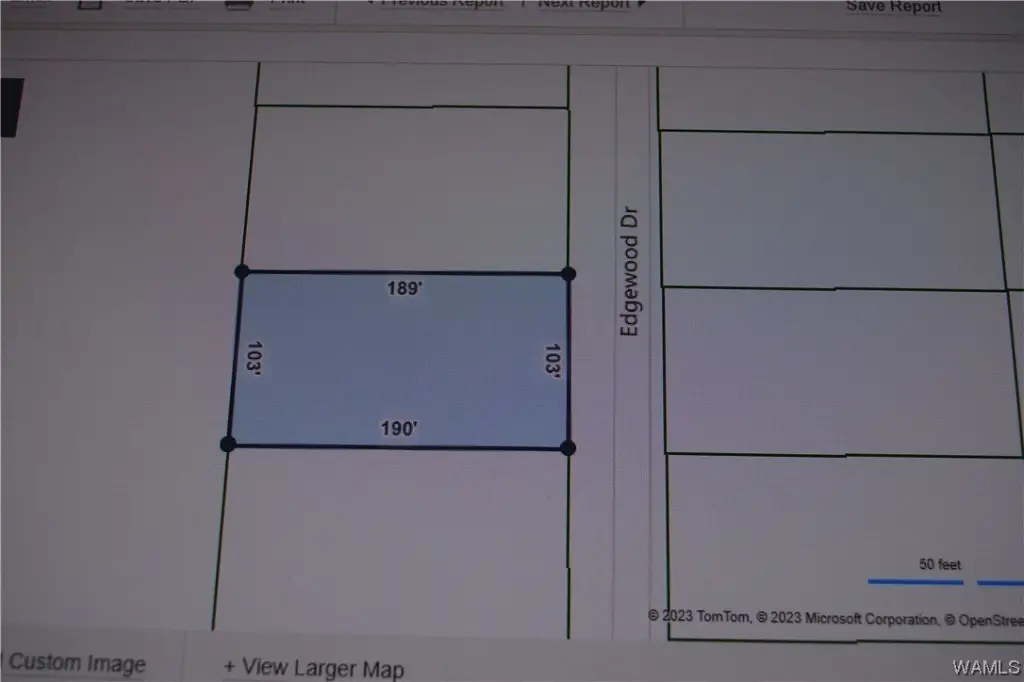Click the document icon left of Print

pos(89,4)
